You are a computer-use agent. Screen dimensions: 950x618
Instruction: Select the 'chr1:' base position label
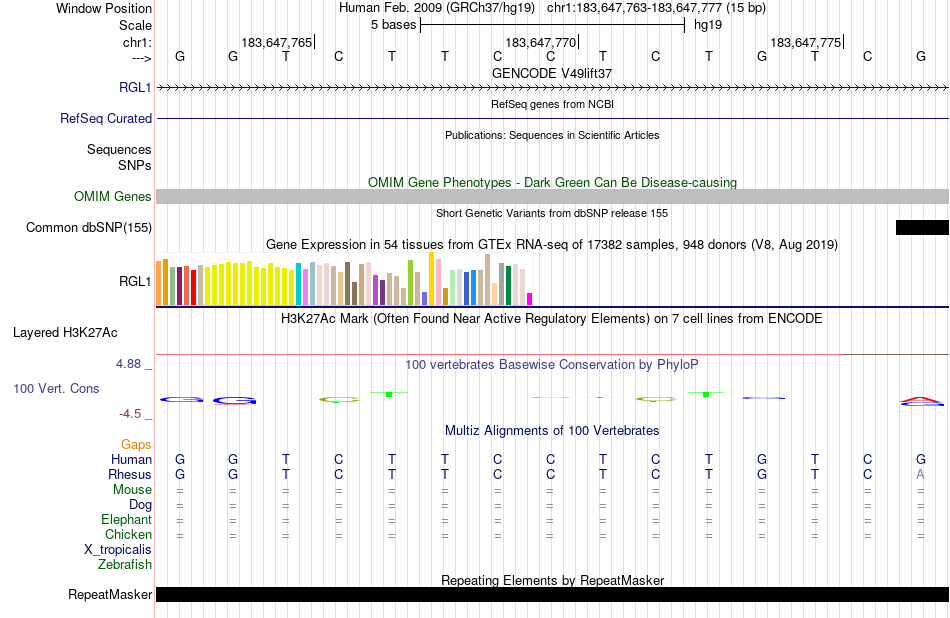[137, 42]
